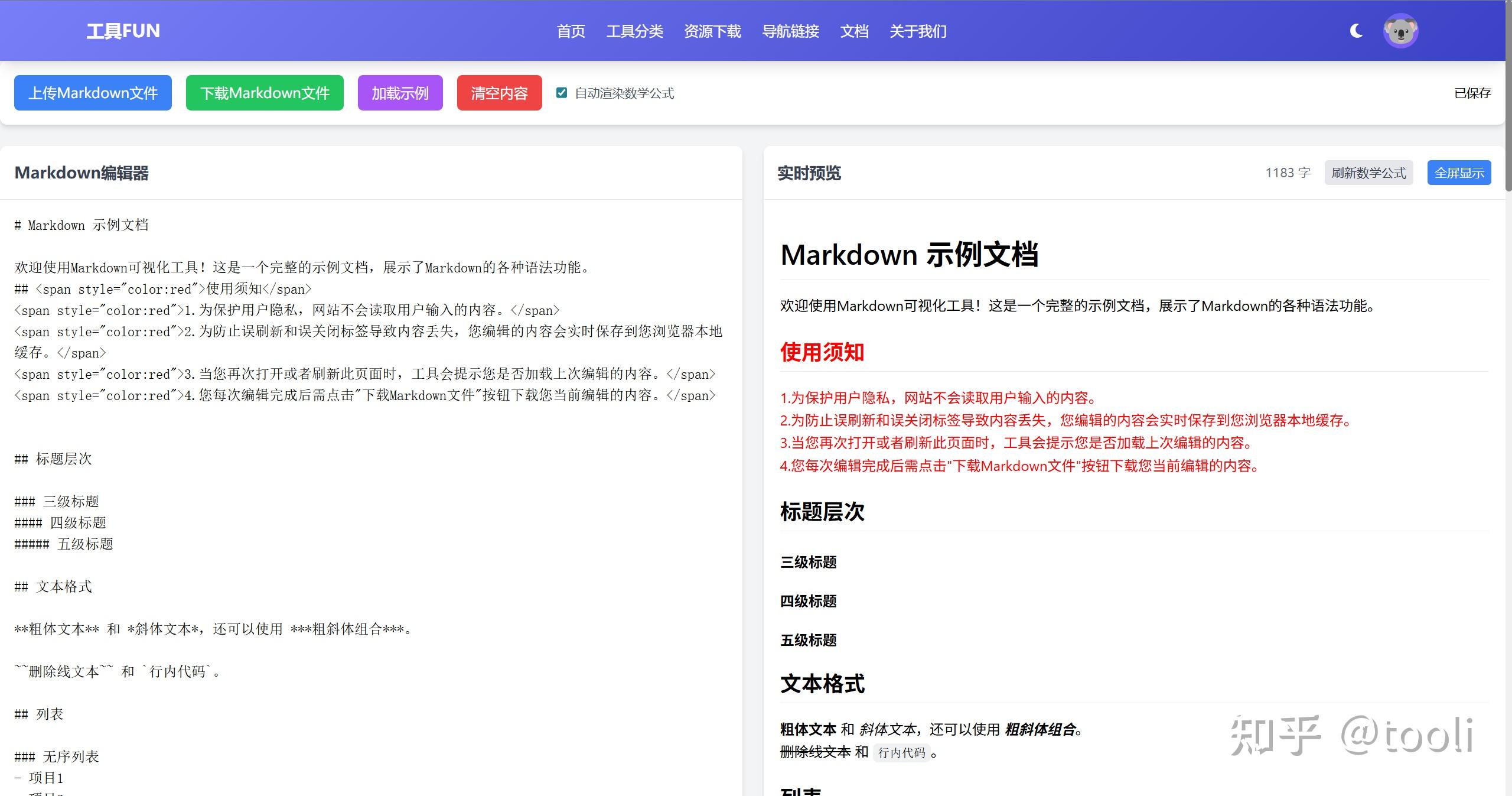Click the 1183 字 word count
Screen dimensions: 1512x796
pos(1288,173)
